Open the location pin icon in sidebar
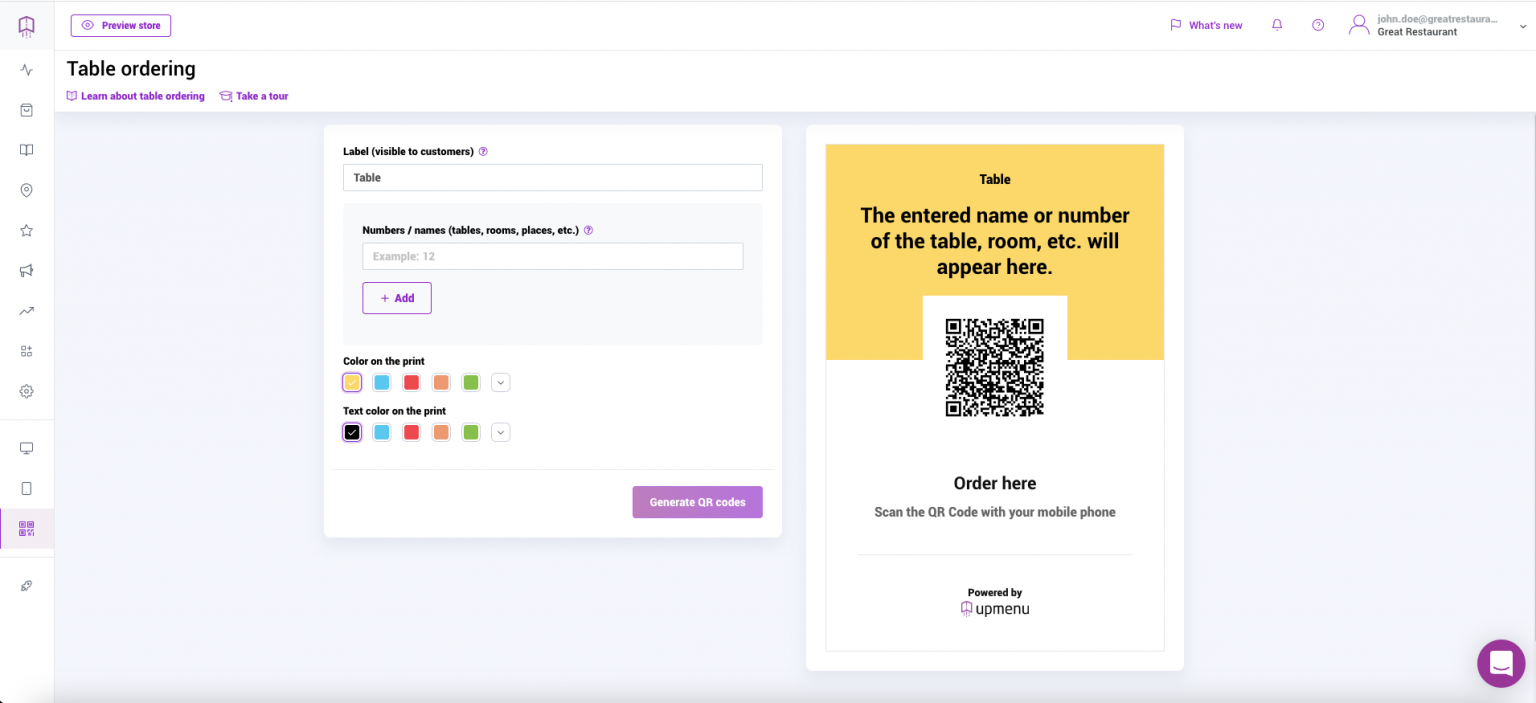 pyautogui.click(x=27, y=190)
